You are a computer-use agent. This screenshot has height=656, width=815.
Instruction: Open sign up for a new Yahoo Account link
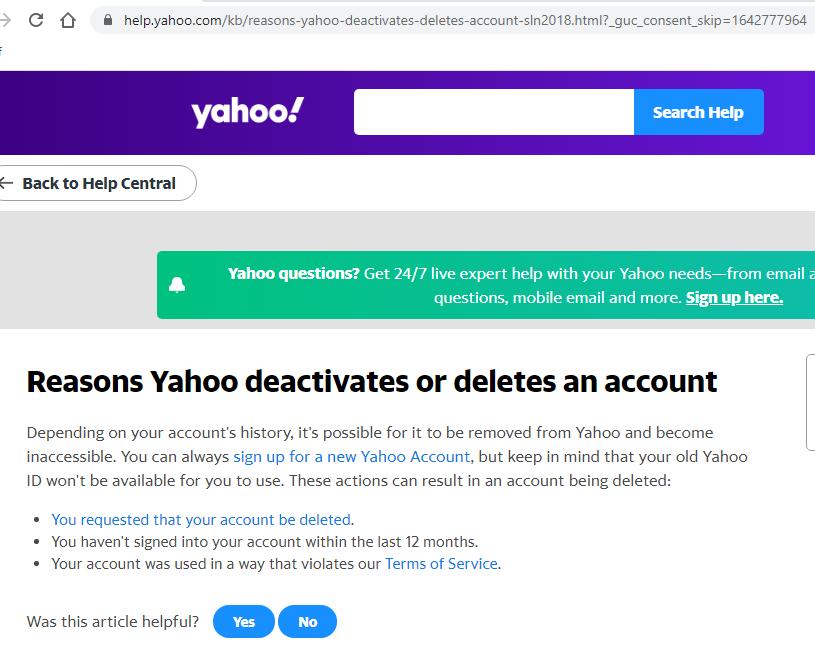(351, 456)
